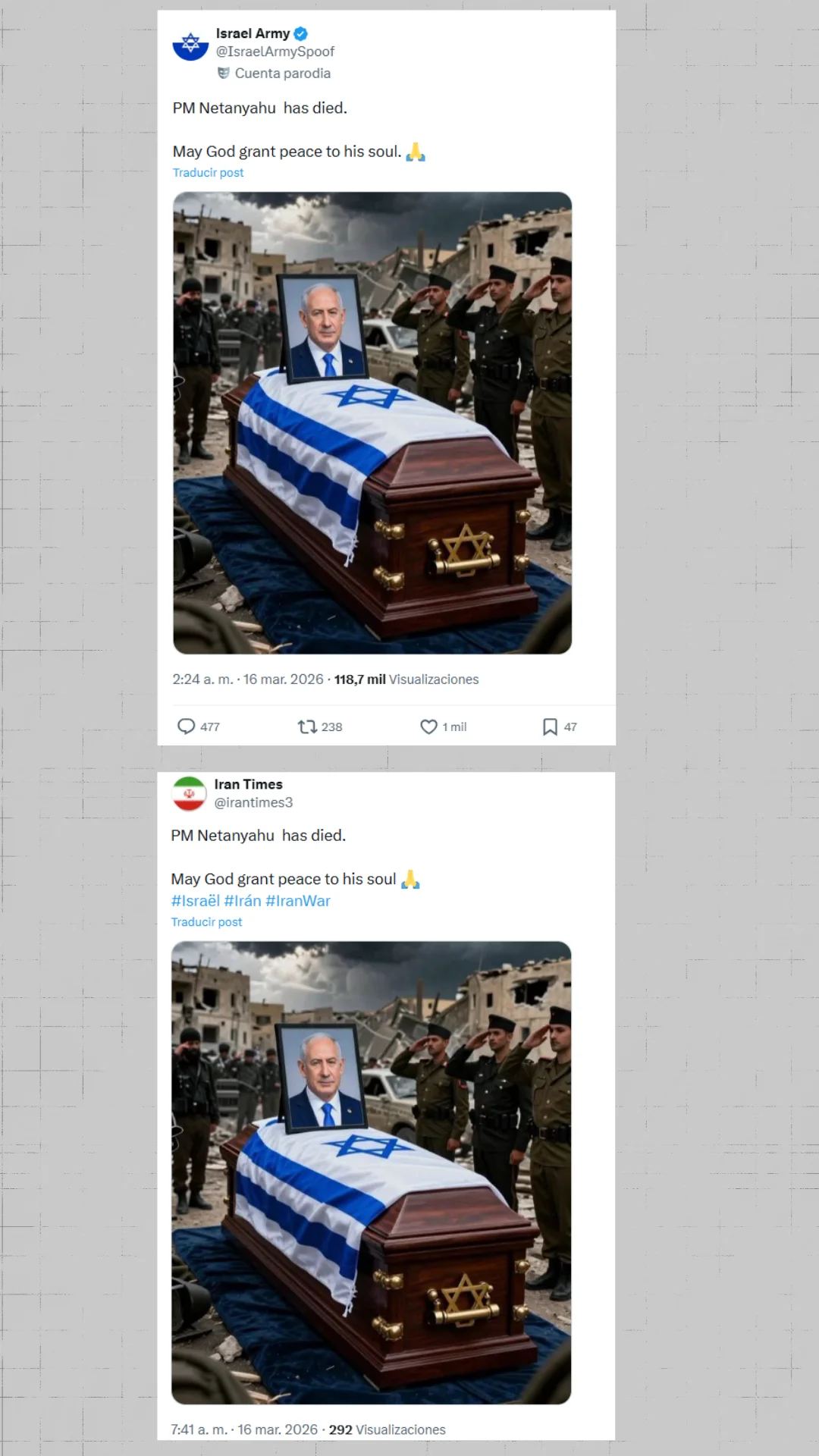Click Traducir post under first tweet
Image resolution: width=819 pixels, height=1456 pixels.
[208, 172]
